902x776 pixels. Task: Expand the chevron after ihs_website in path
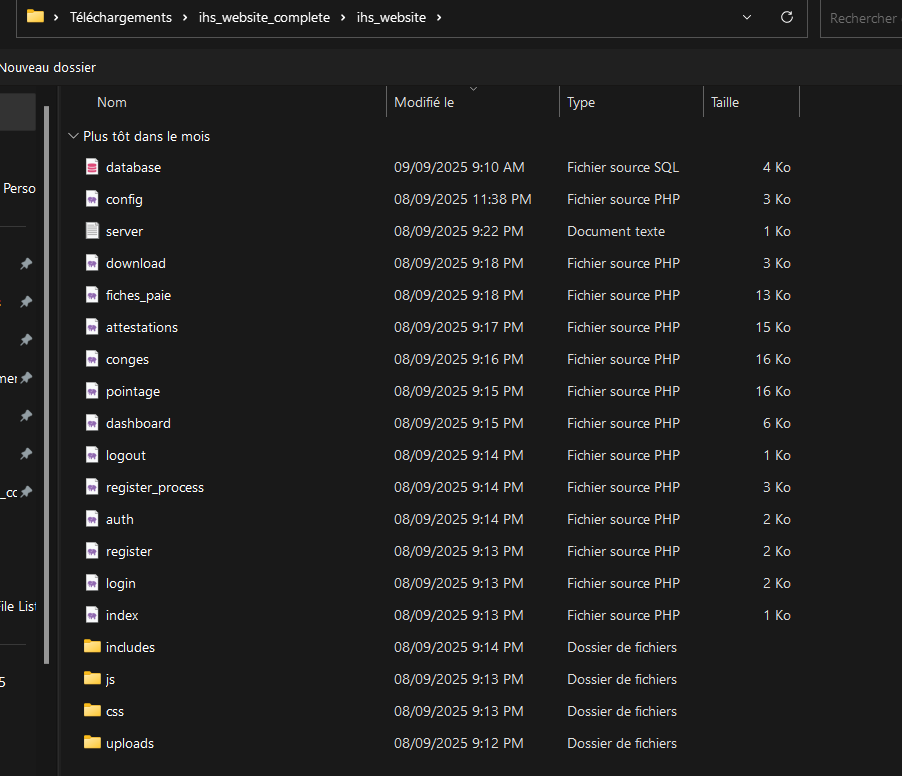tap(438, 18)
